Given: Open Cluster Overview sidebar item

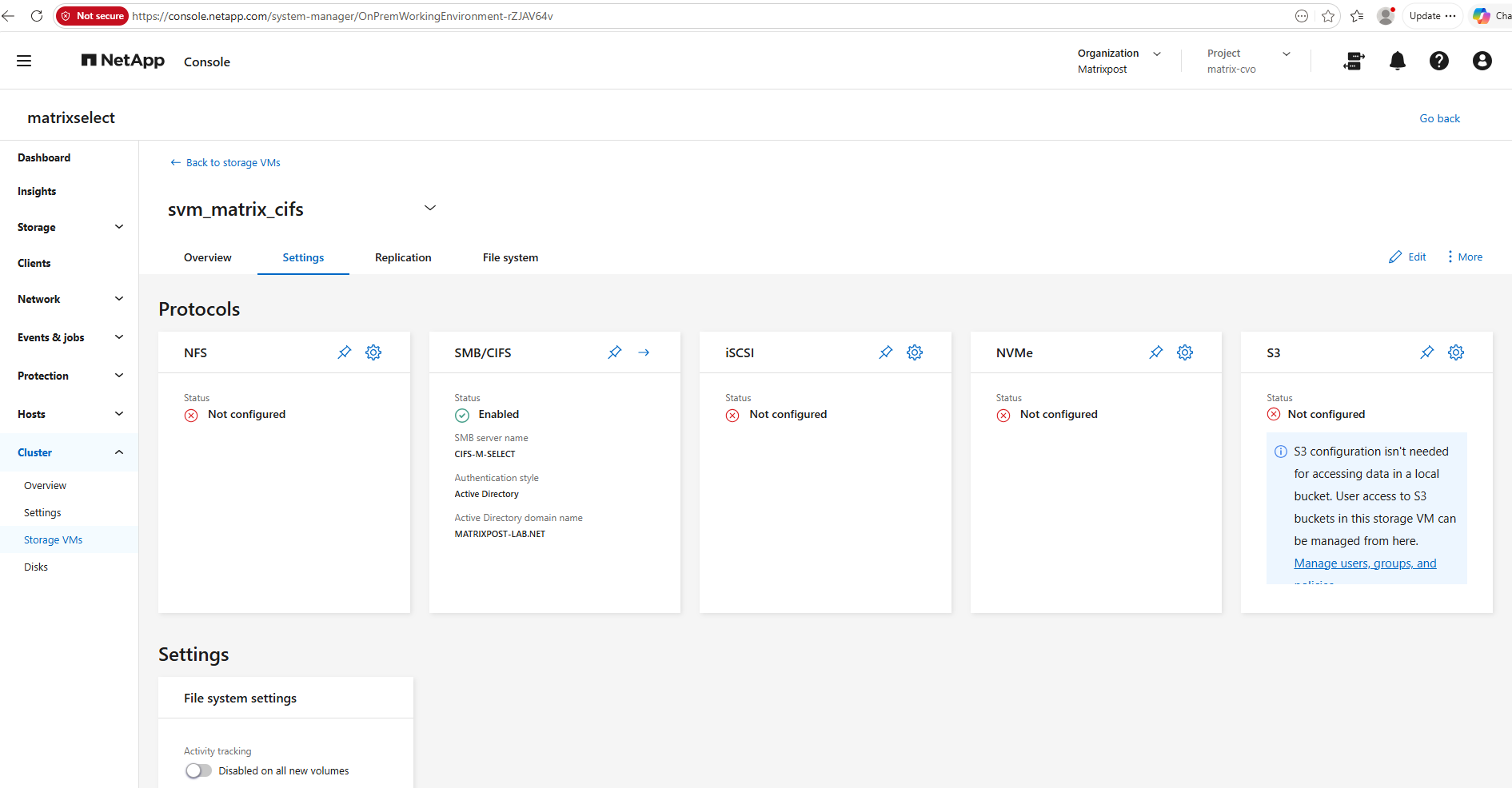Looking at the screenshot, I should (x=45, y=485).
